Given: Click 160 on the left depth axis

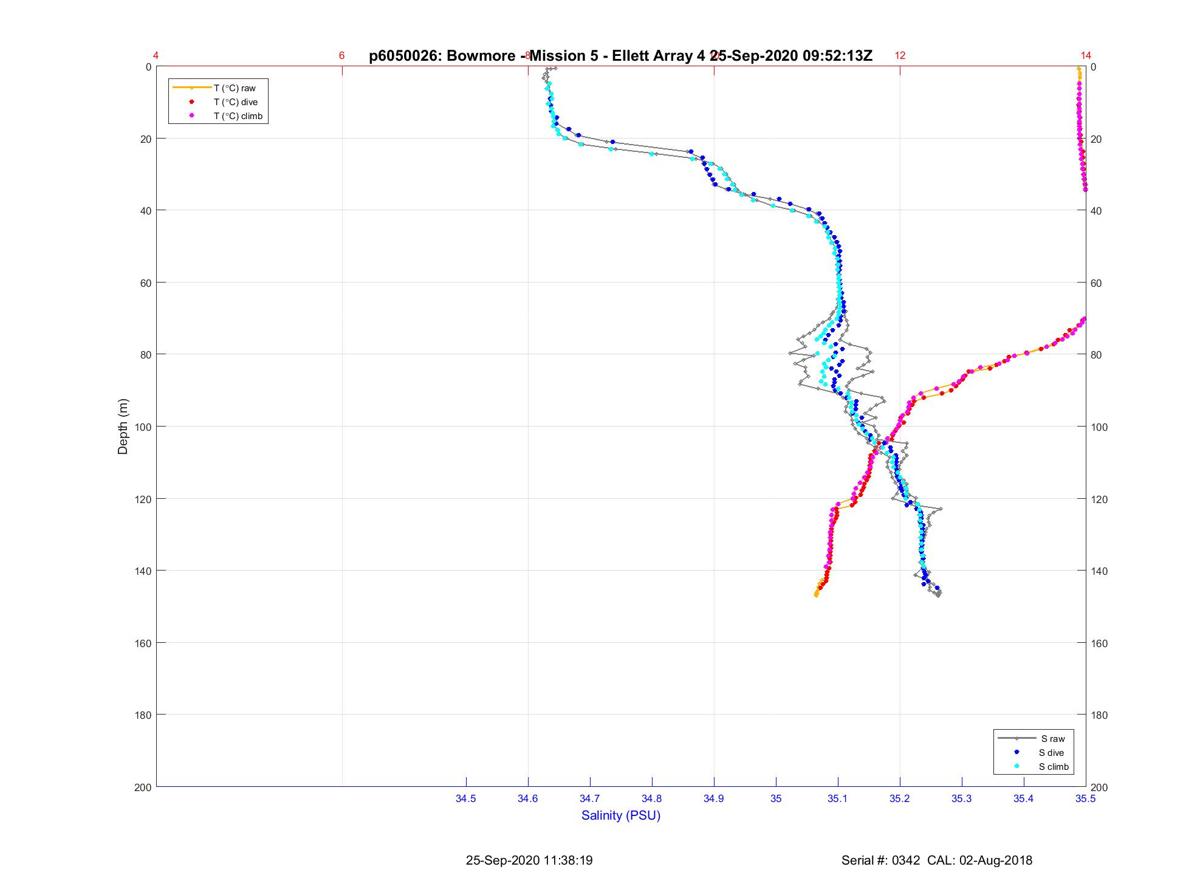Looking at the screenshot, I should pos(141,643).
